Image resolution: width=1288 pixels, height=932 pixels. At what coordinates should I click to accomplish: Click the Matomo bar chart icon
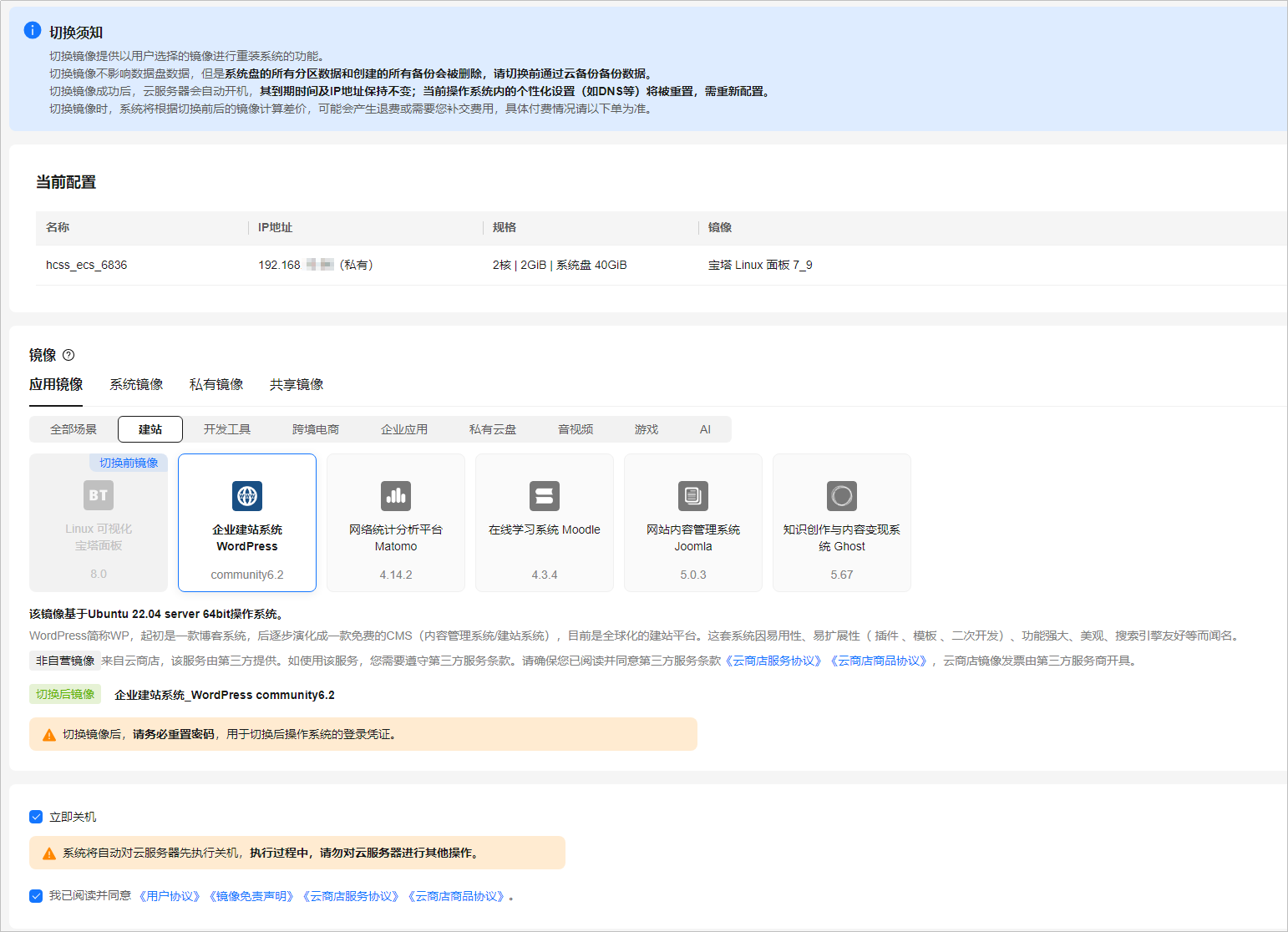(396, 496)
